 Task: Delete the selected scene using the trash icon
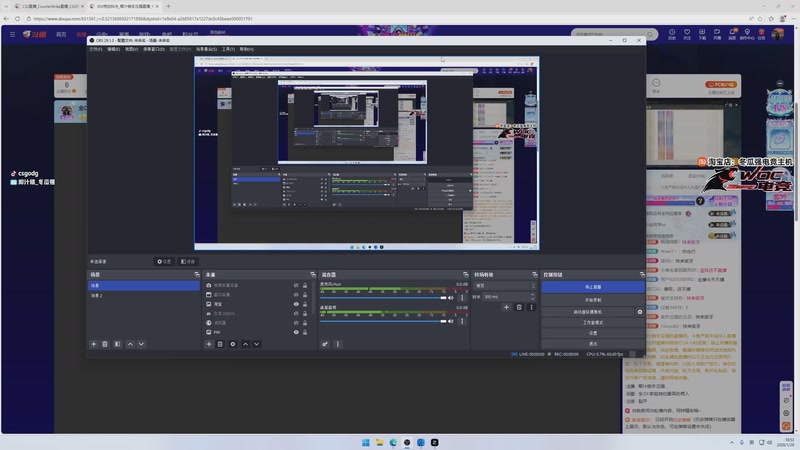[x=105, y=344]
